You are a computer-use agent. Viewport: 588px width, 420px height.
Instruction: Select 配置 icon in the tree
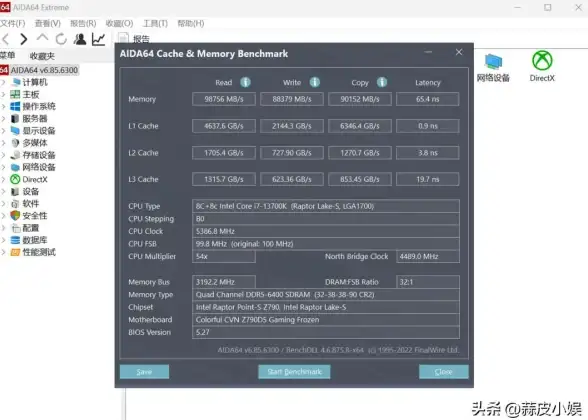tap(15, 228)
